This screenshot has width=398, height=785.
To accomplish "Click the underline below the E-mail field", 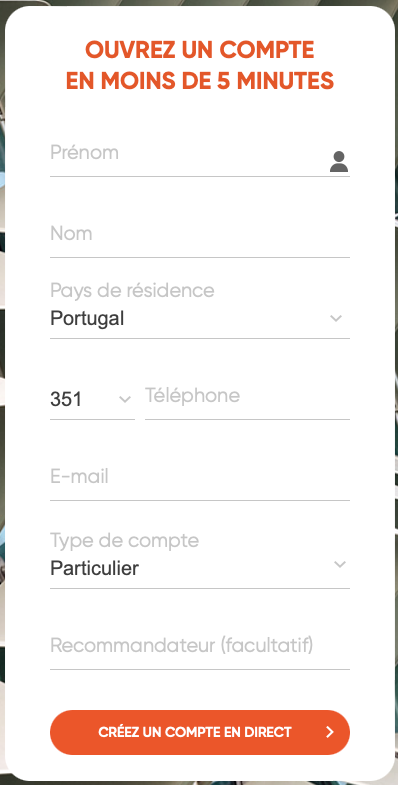I will [x=200, y=500].
